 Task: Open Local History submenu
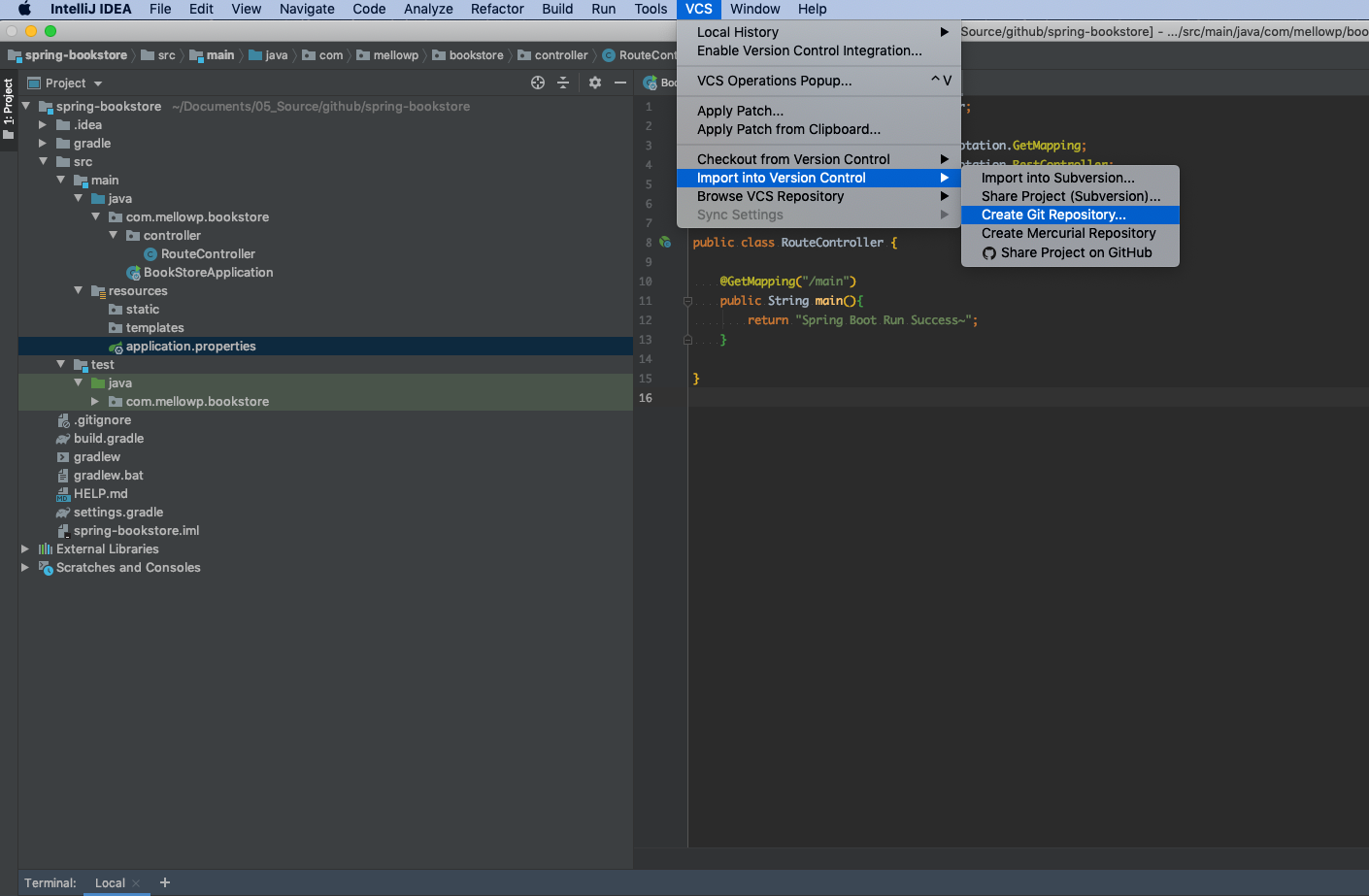coord(818,32)
